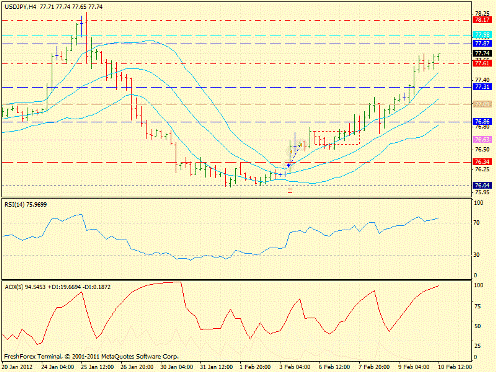Click the 3 Feb 04:00 time label
This screenshot has width=496, height=372.
(296, 367)
